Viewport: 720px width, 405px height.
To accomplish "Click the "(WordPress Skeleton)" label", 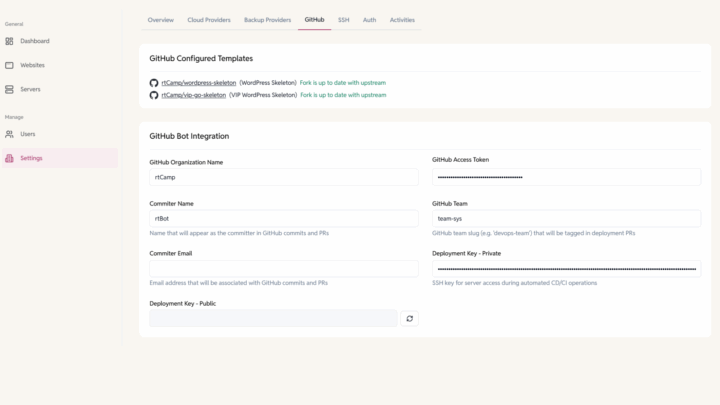I will (x=268, y=83).
